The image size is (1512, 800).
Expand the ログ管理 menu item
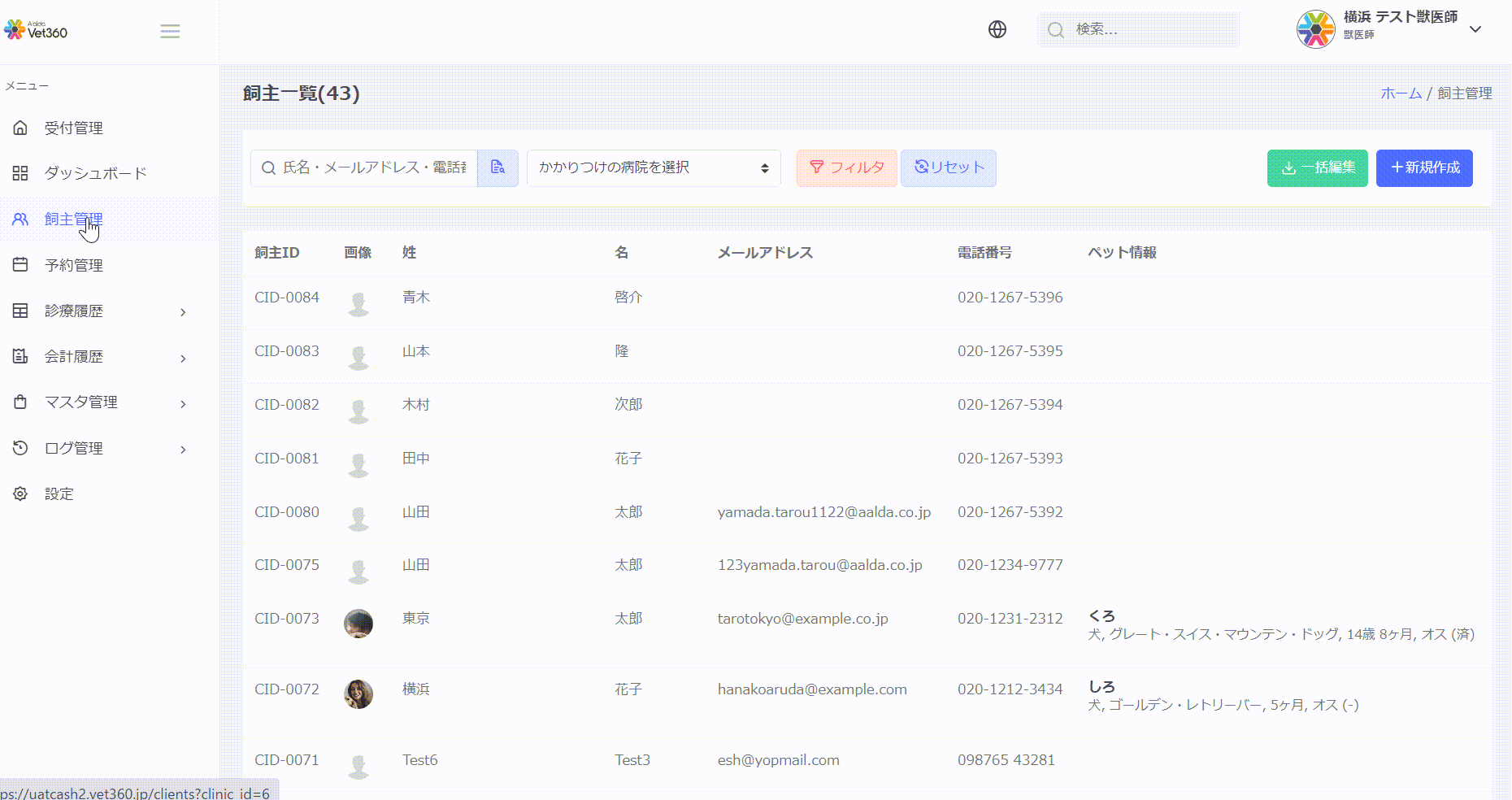183,449
